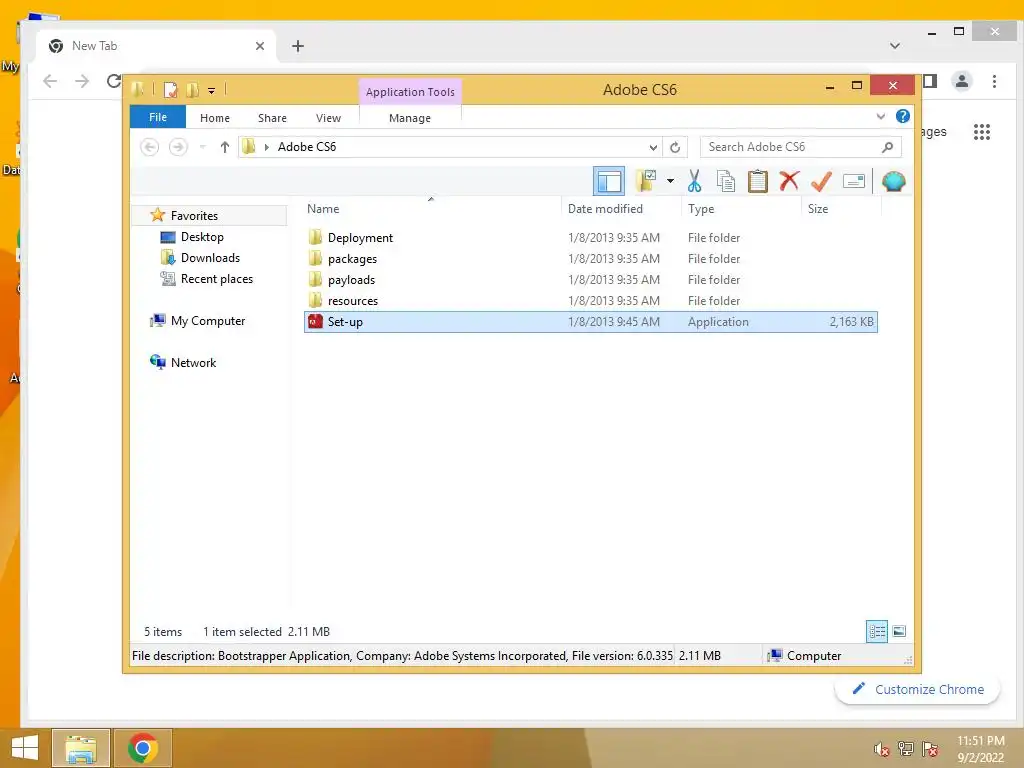
Task: Sort by the Name column header
Action: [x=431, y=208]
